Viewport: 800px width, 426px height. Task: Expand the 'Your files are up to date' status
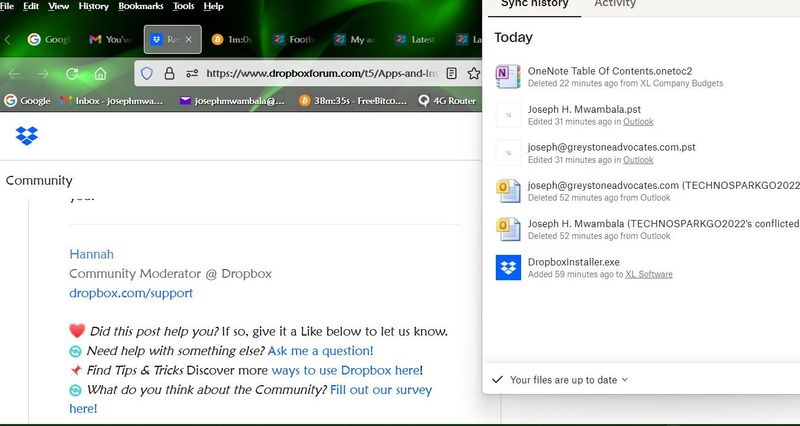560,380
